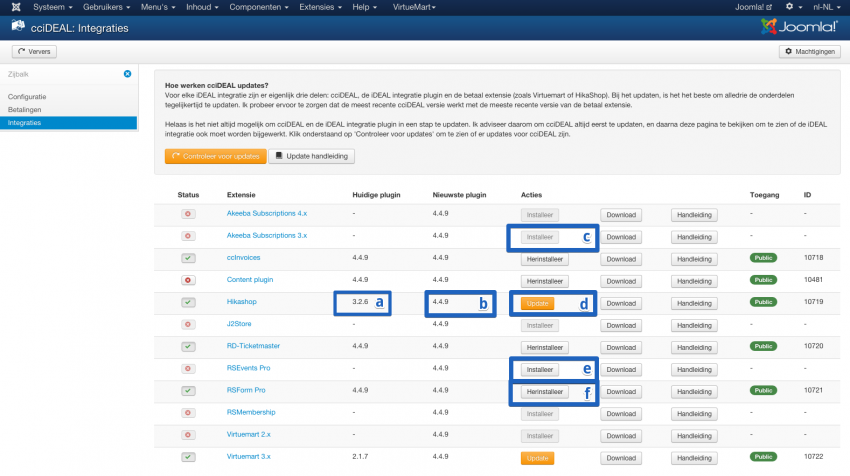Click the Public badge in RD-Ticketmaster row
This screenshot has height=476, width=850.
[763, 346]
